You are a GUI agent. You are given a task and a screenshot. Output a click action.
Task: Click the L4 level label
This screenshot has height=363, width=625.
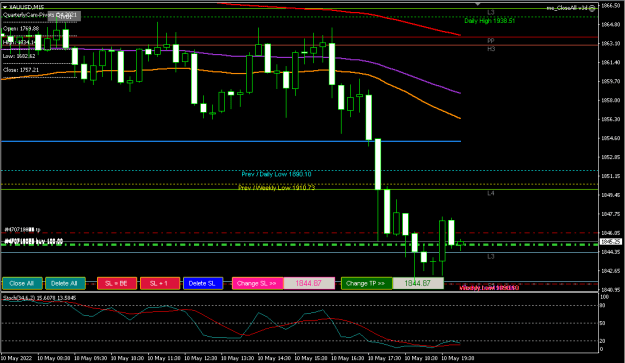tap(491, 193)
